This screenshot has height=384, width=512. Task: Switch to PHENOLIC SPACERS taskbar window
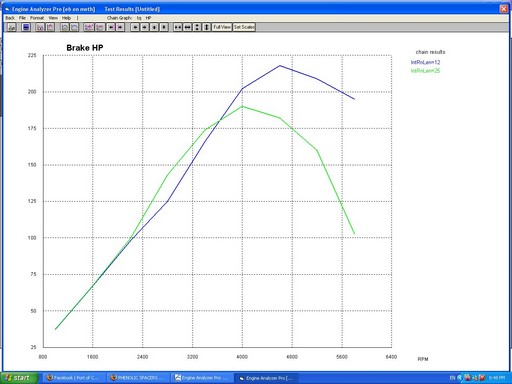[137, 378]
